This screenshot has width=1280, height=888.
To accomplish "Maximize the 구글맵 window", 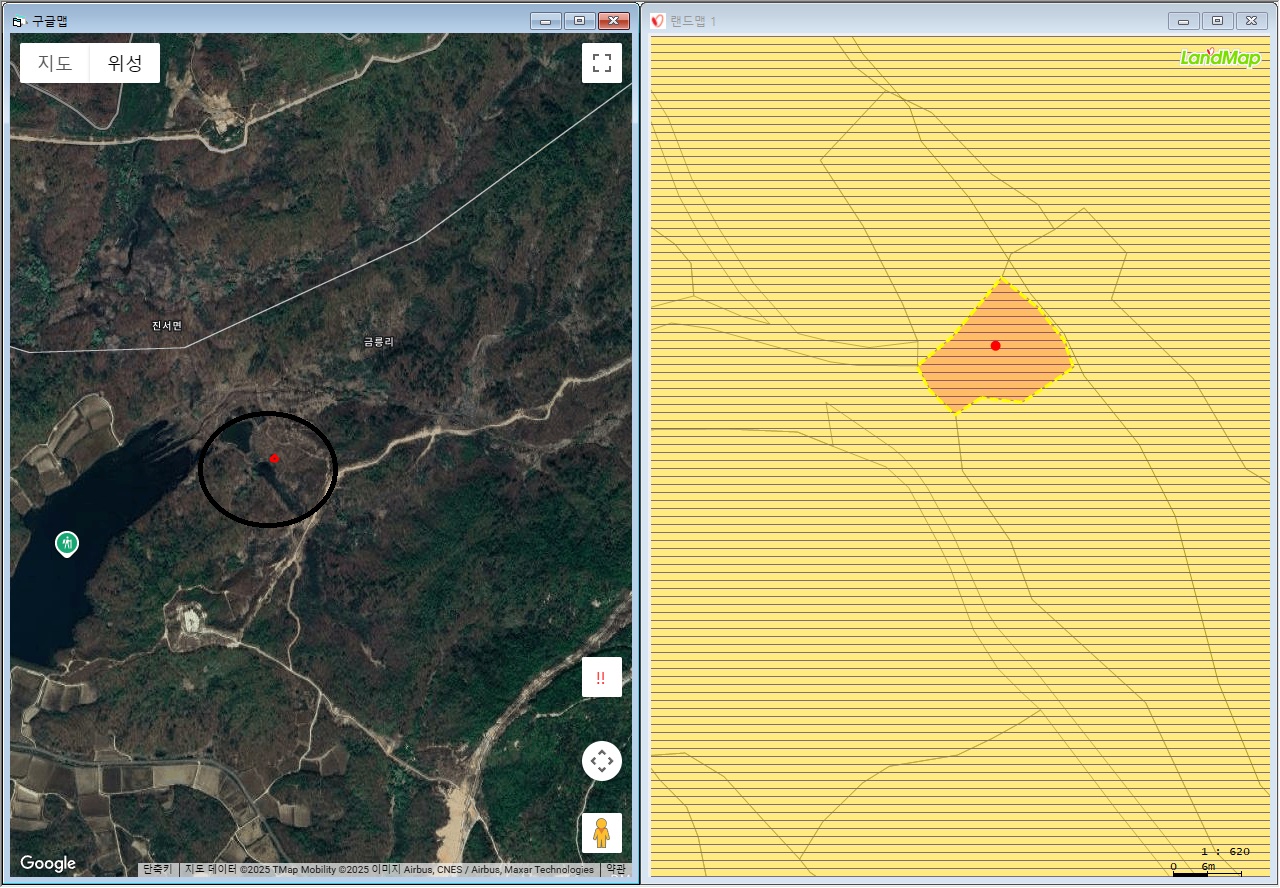I will click(579, 21).
